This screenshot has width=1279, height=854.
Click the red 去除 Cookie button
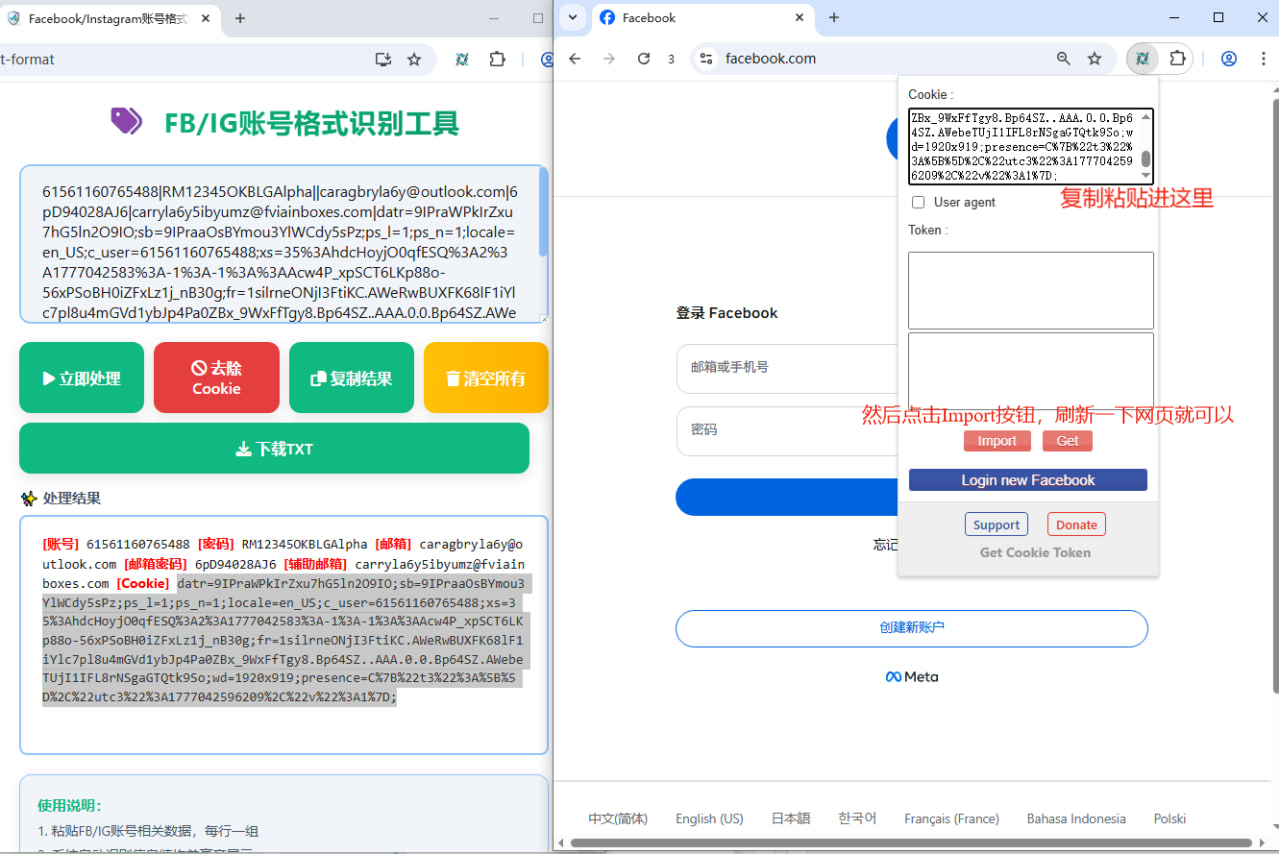pyautogui.click(x=216, y=378)
